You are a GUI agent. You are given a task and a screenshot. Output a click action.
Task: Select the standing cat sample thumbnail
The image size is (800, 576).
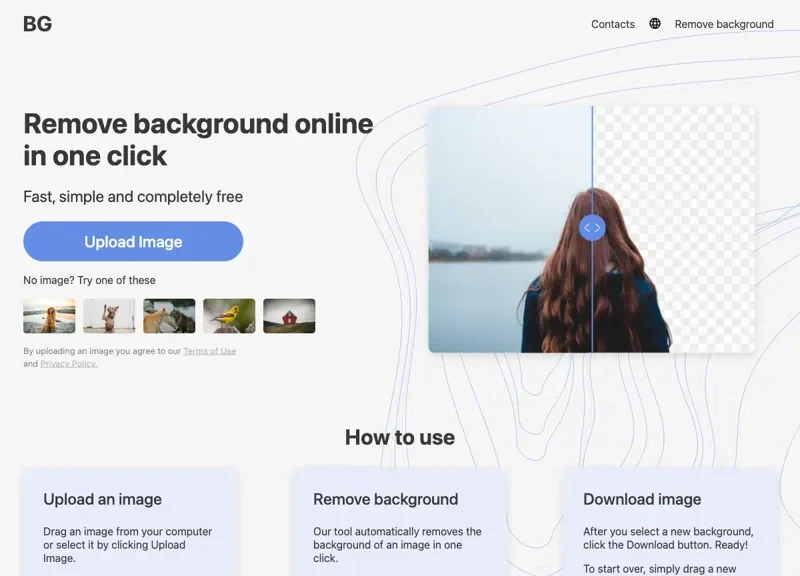point(109,316)
